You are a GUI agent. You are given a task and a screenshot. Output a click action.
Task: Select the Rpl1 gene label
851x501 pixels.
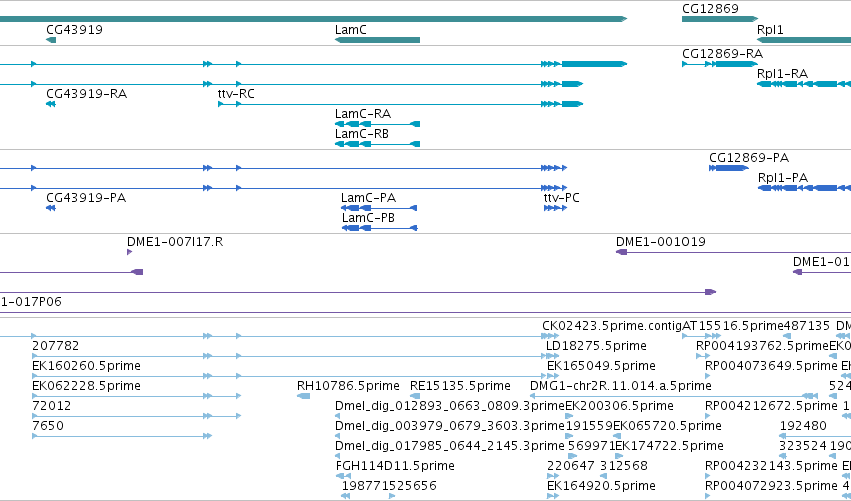pyautogui.click(x=770, y=30)
